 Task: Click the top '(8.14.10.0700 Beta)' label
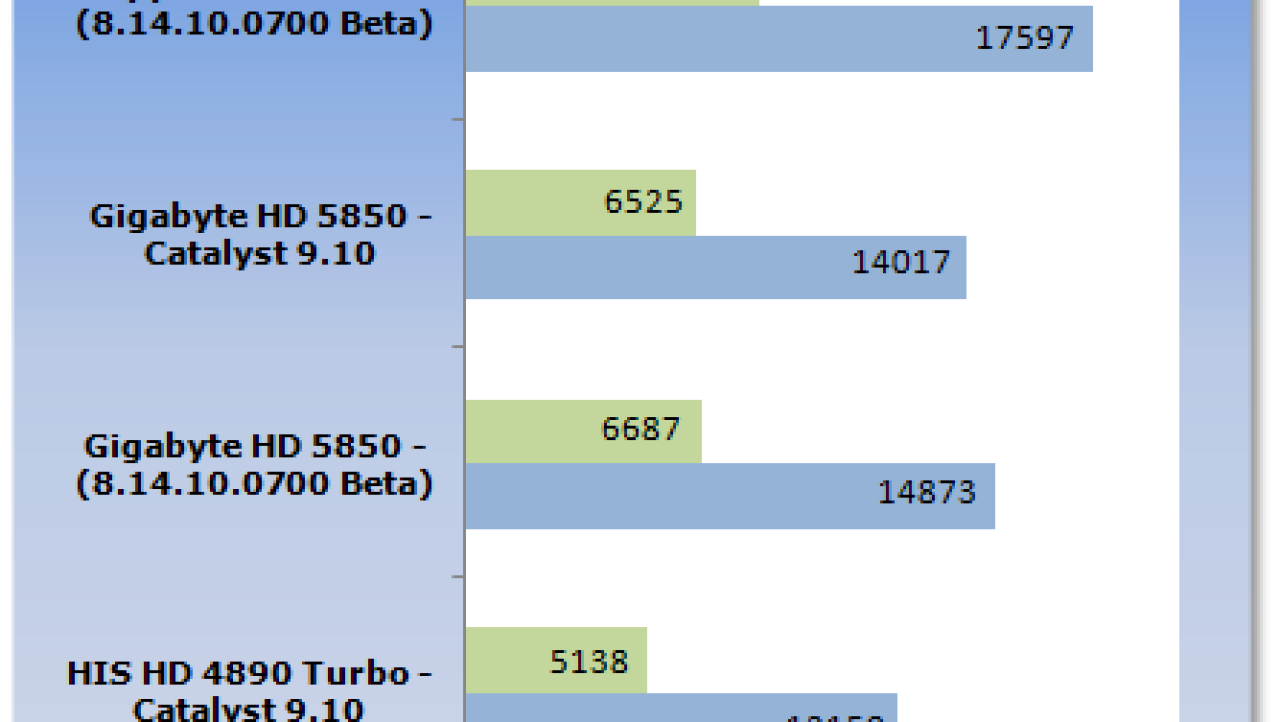(x=255, y=24)
